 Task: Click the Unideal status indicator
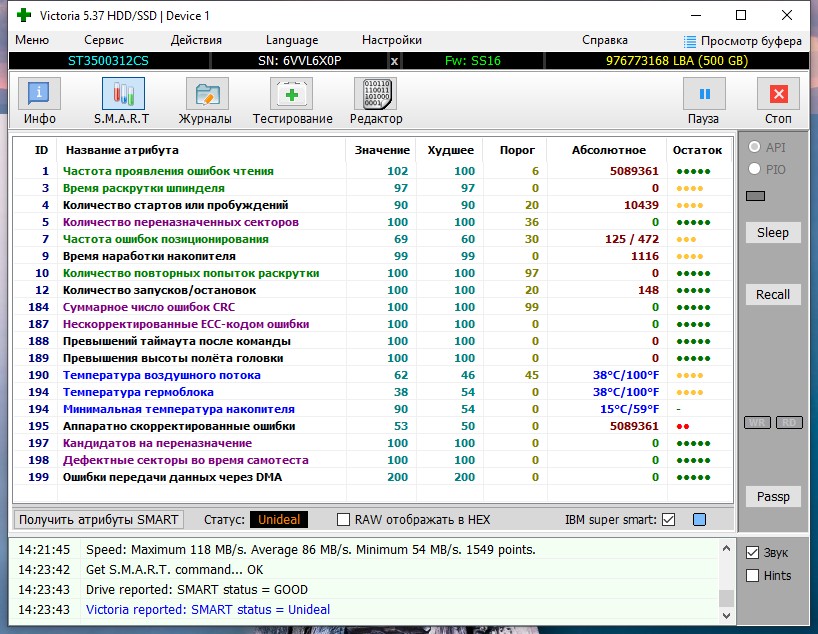(x=279, y=520)
